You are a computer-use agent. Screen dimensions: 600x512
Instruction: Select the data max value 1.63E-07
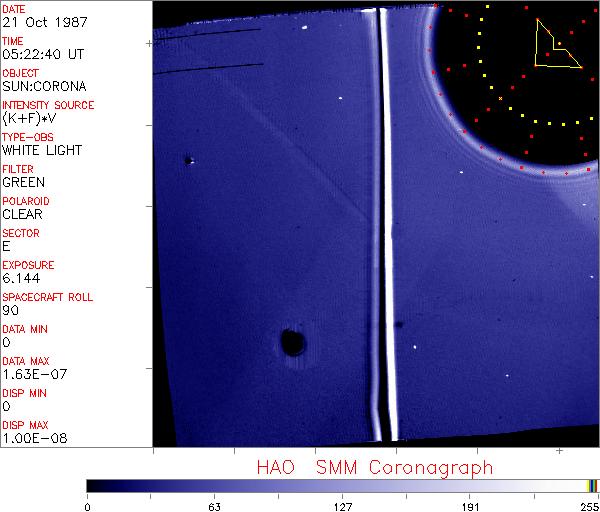[31, 375]
